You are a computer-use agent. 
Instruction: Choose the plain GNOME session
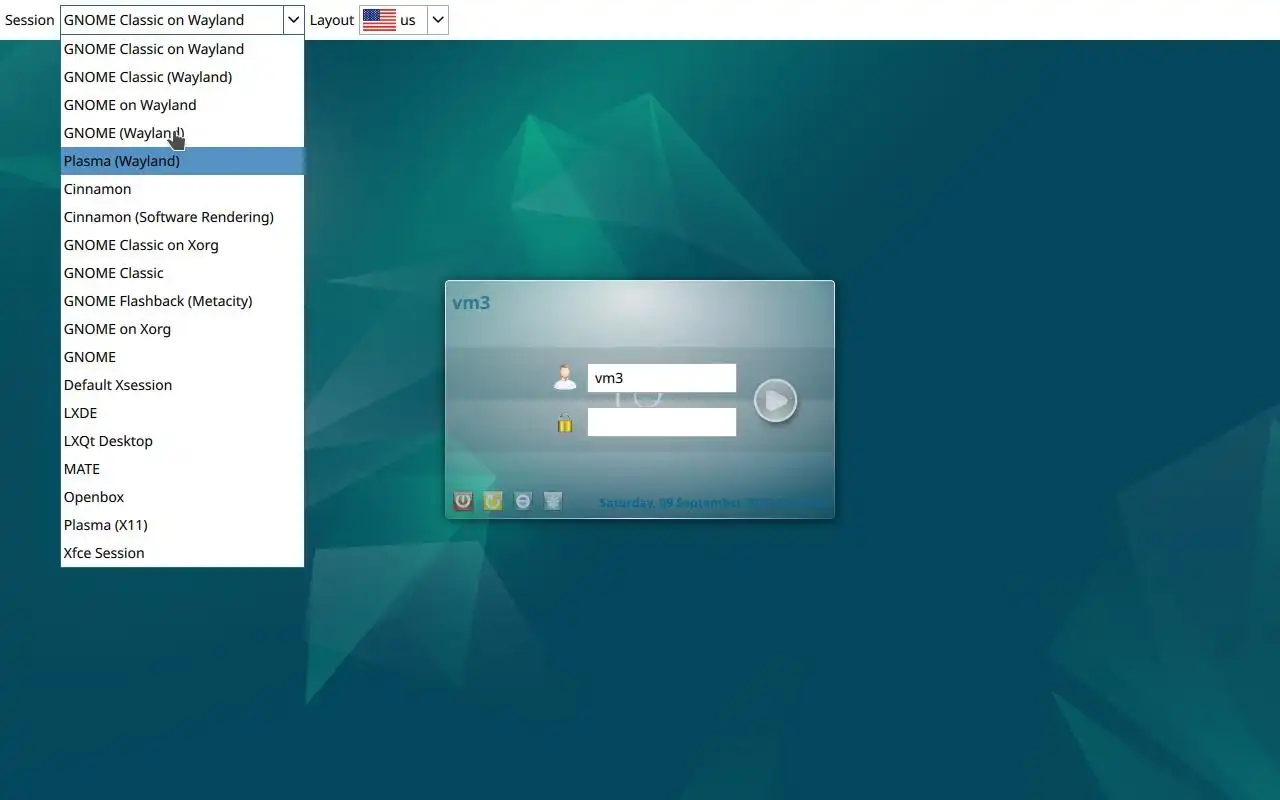tap(182, 357)
